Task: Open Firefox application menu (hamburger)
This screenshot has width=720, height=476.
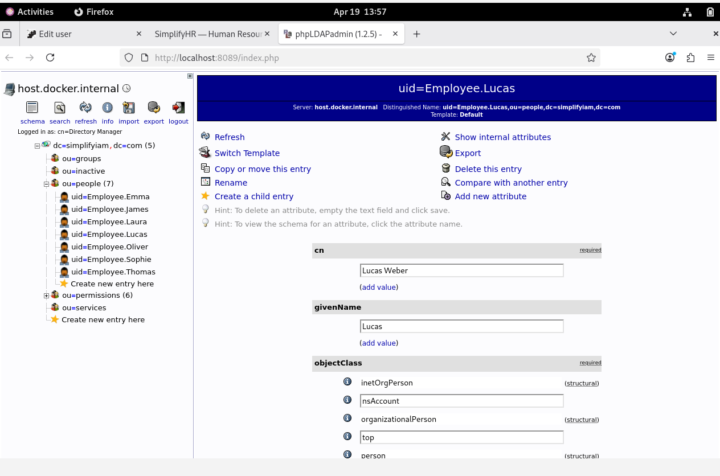Action: [x=710, y=57]
